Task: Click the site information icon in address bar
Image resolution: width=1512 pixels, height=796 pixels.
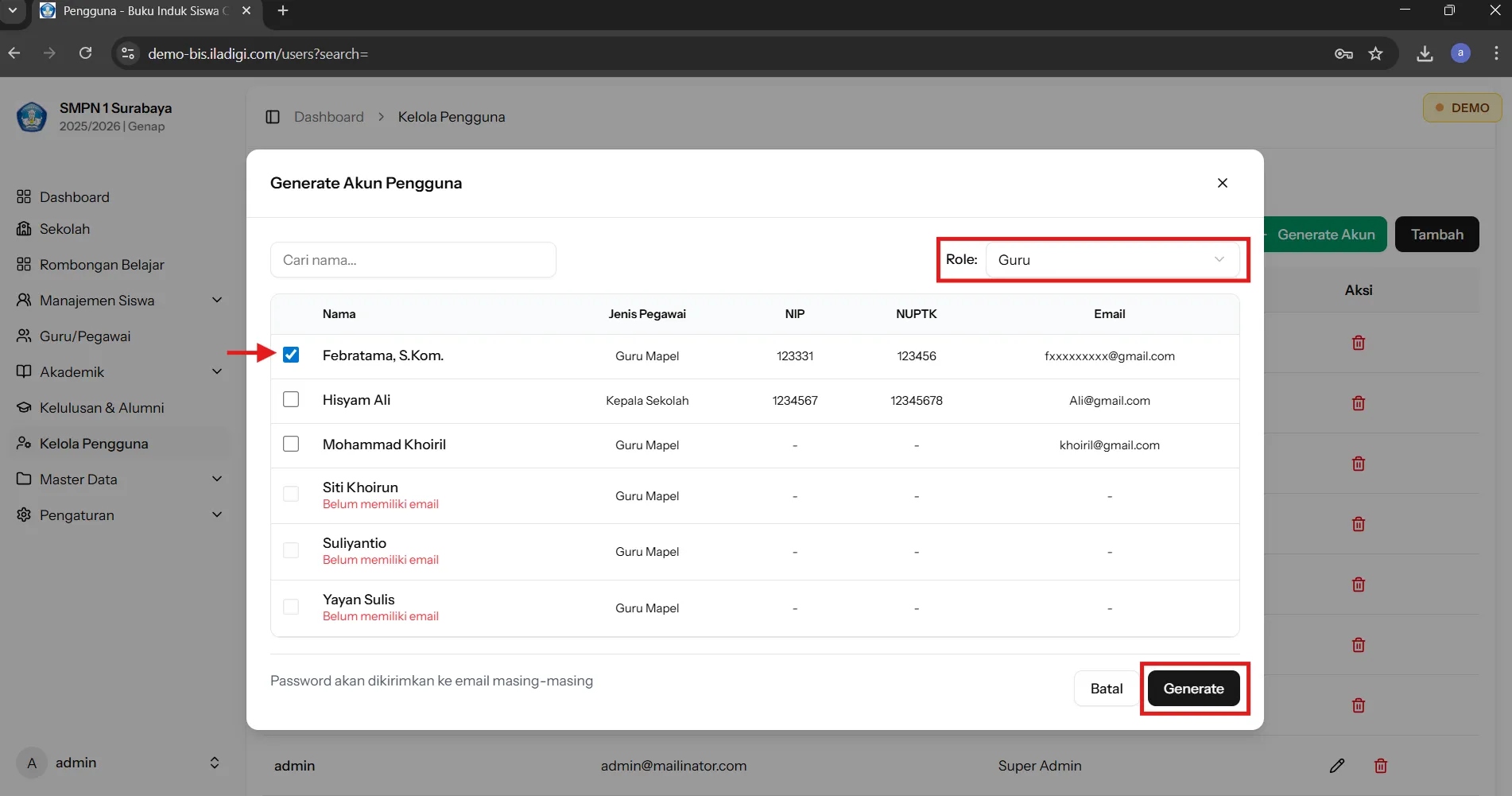Action: click(127, 53)
